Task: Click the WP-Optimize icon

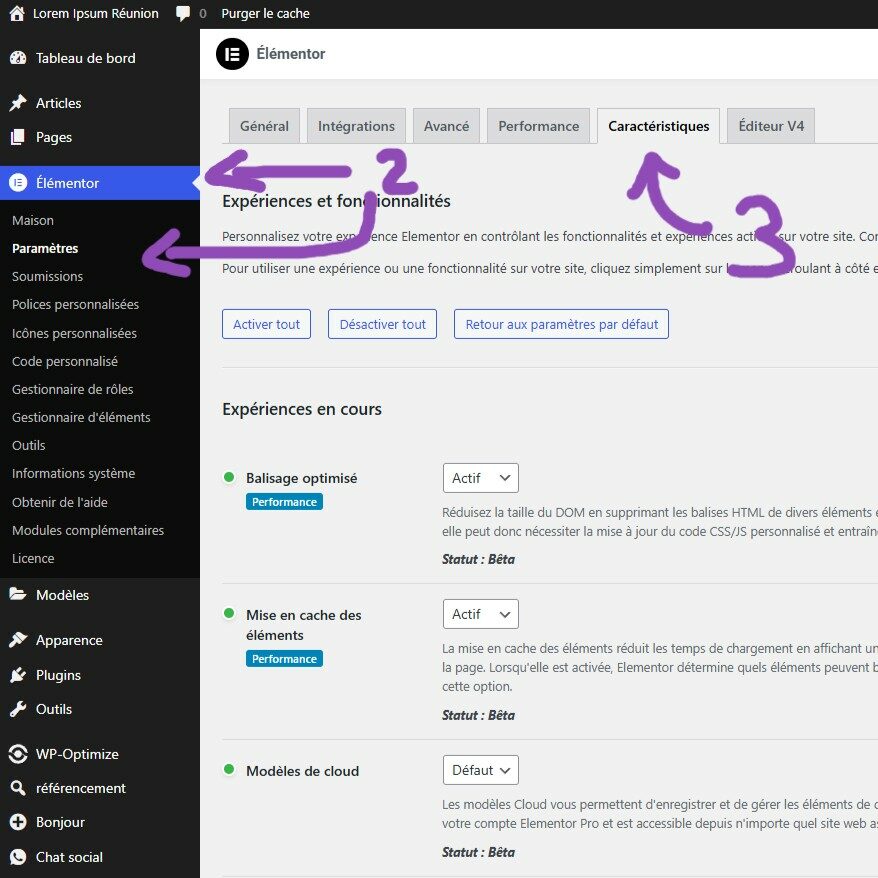Action: (18, 754)
